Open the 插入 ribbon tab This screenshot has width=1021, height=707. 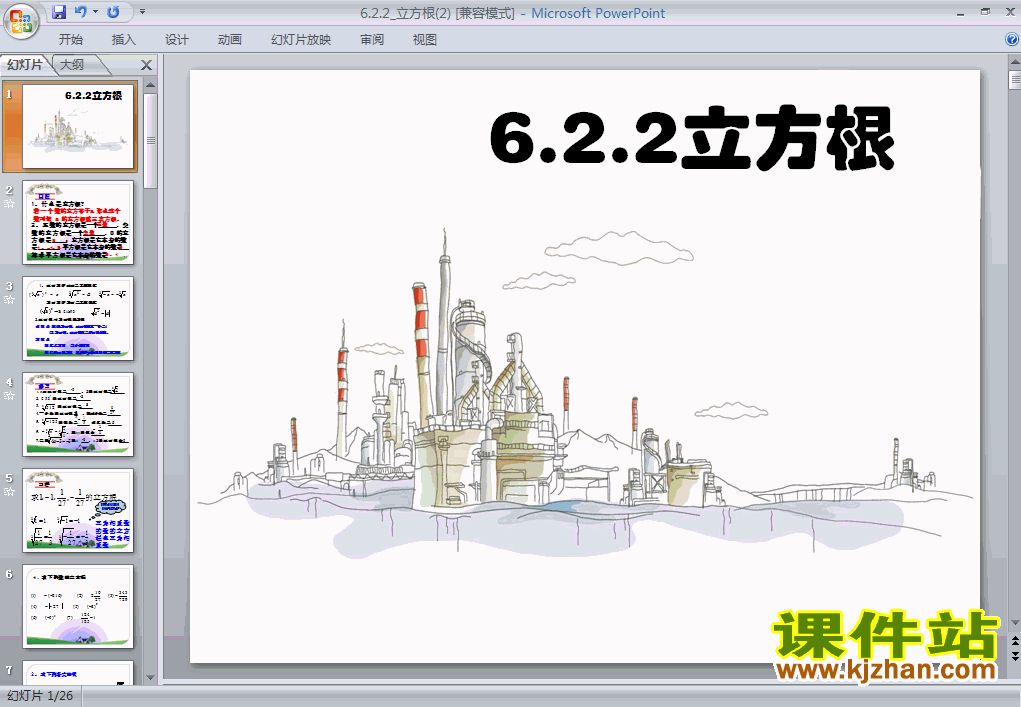click(123, 40)
